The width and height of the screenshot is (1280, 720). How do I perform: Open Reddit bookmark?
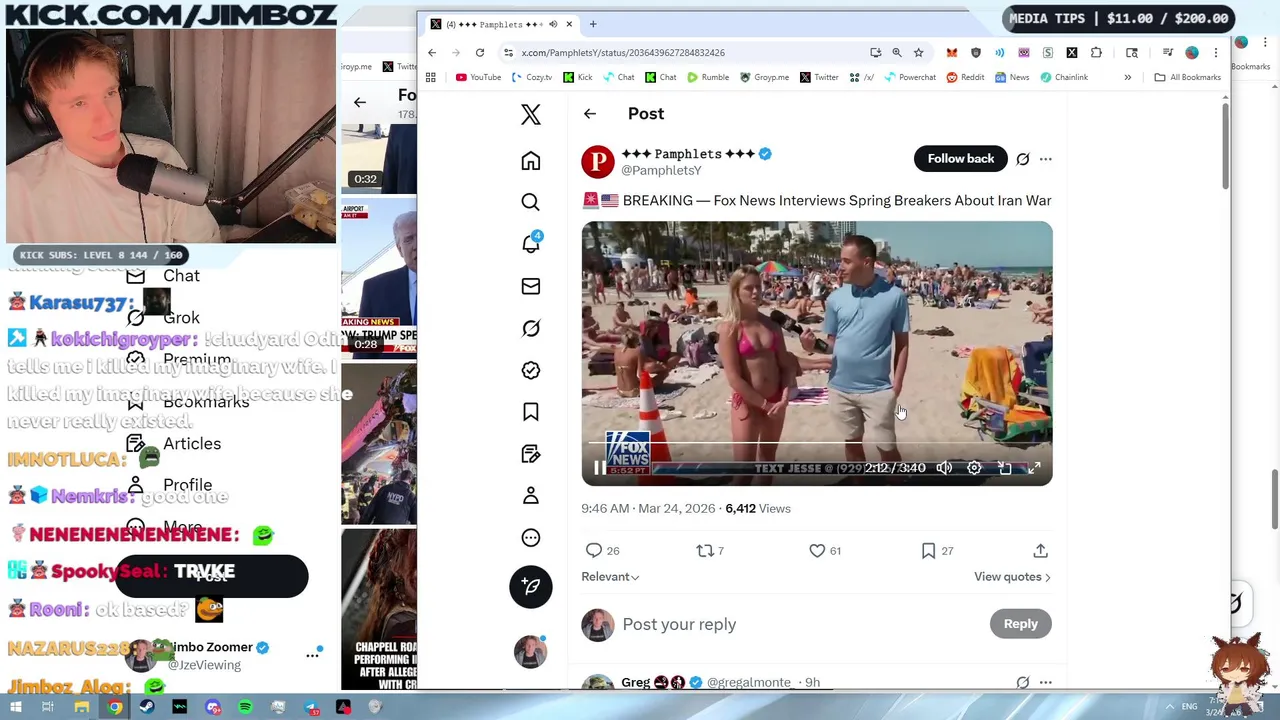(965, 77)
